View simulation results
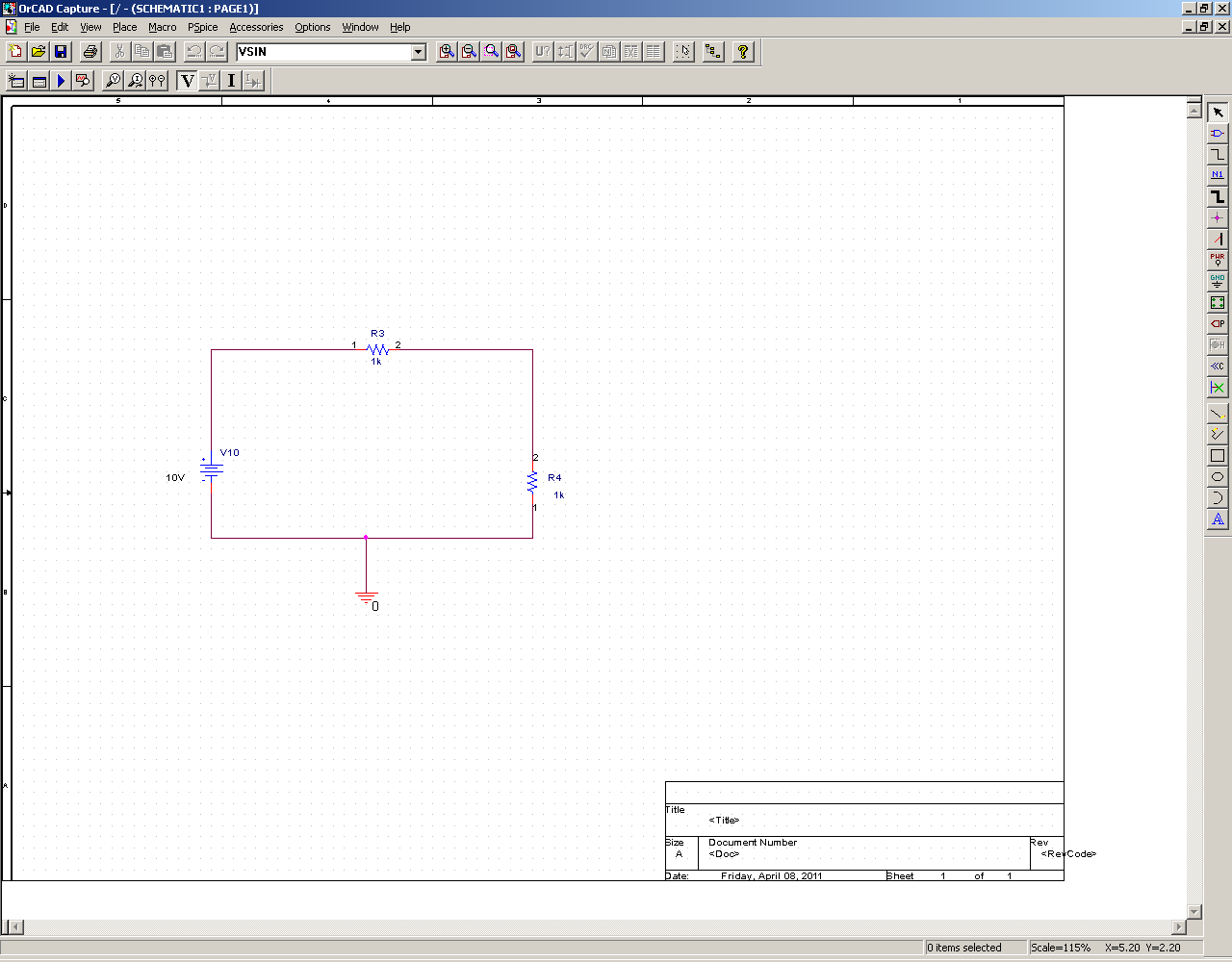 tap(83, 81)
